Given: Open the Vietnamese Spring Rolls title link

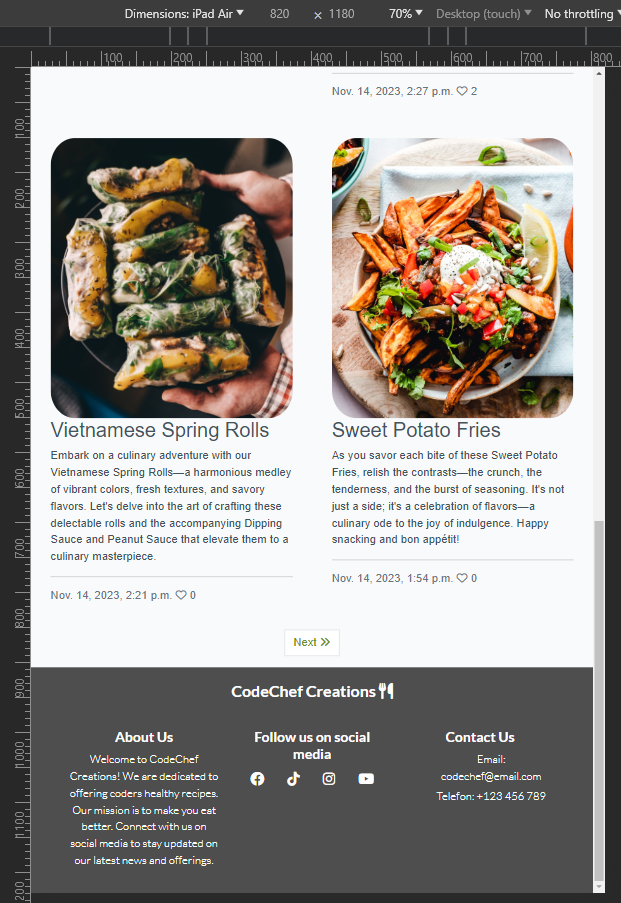Looking at the screenshot, I should [160, 430].
